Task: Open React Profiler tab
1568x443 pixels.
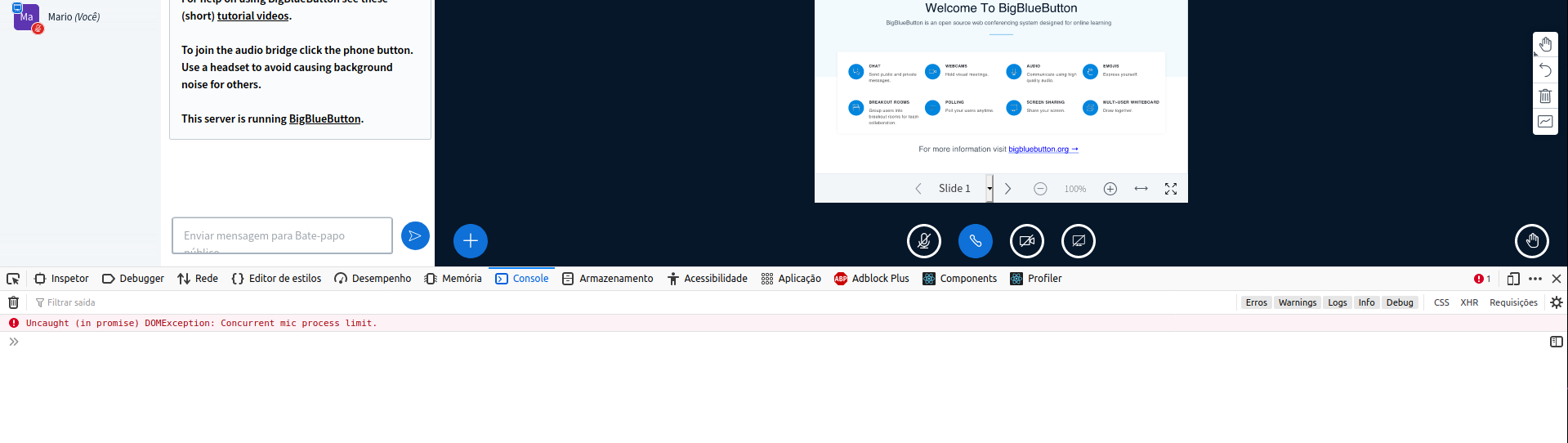Action: pos(1035,279)
